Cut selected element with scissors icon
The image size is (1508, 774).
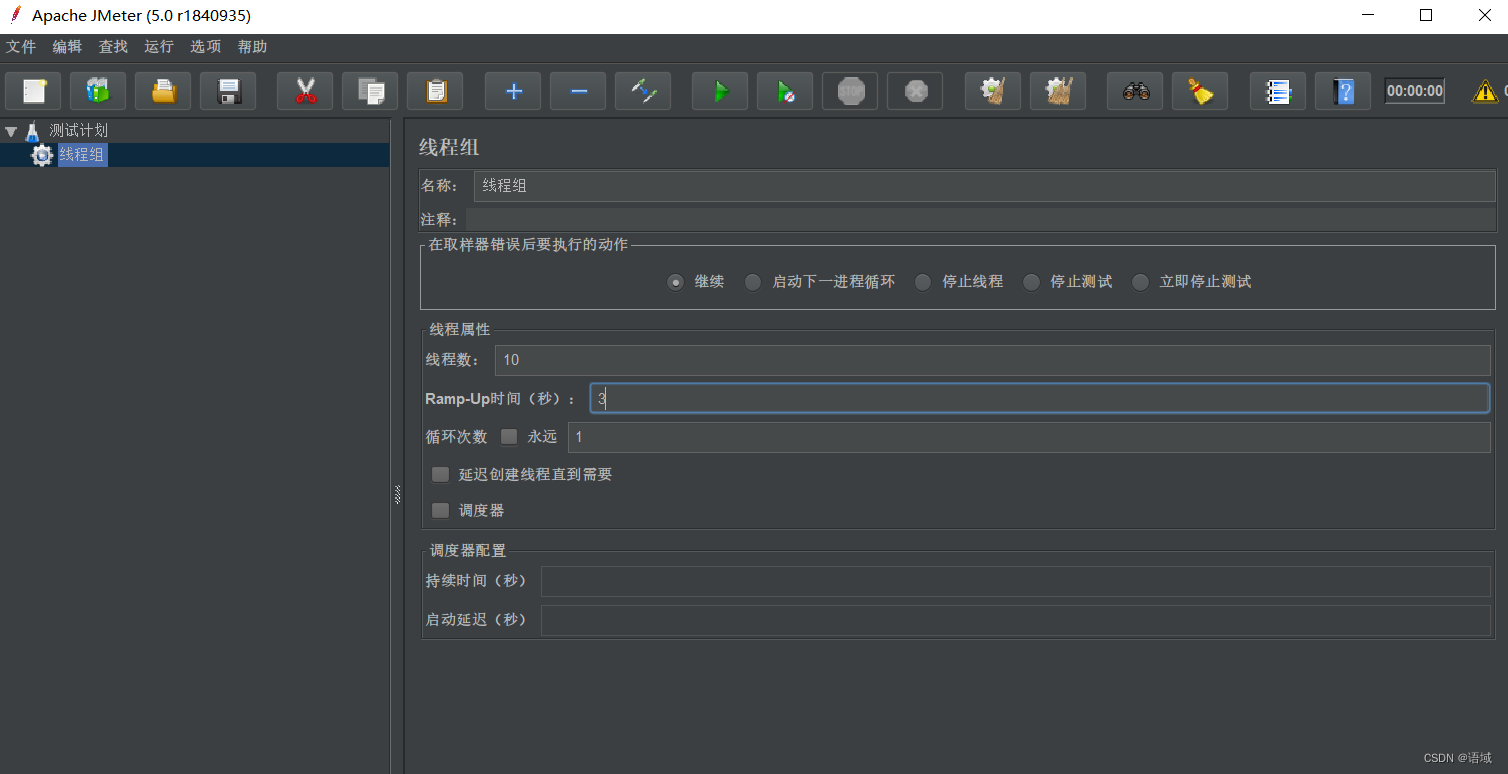[x=305, y=91]
